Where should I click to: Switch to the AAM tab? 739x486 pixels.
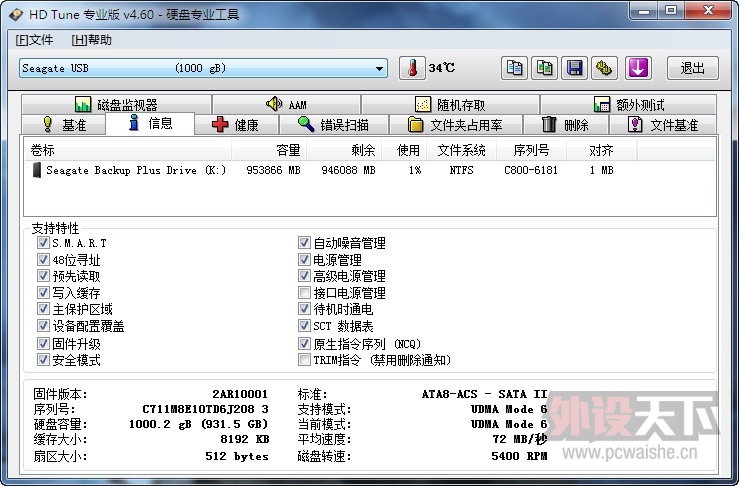[x=287, y=104]
